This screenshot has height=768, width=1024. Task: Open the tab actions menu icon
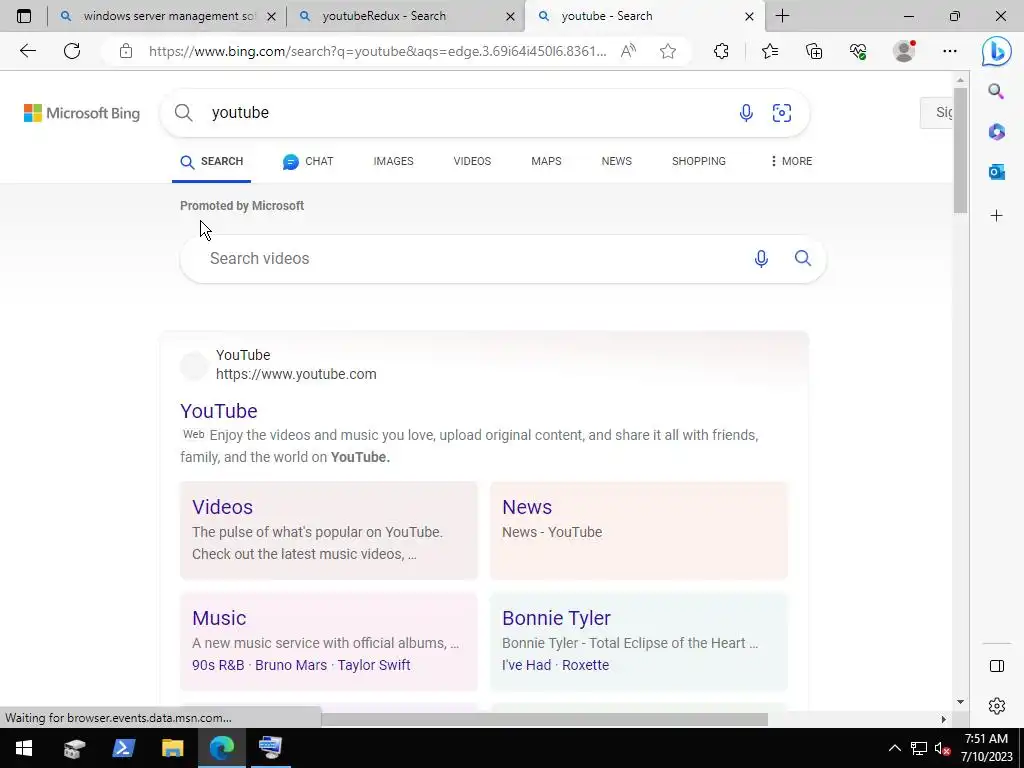pyautogui.click(x=24, y=16)
